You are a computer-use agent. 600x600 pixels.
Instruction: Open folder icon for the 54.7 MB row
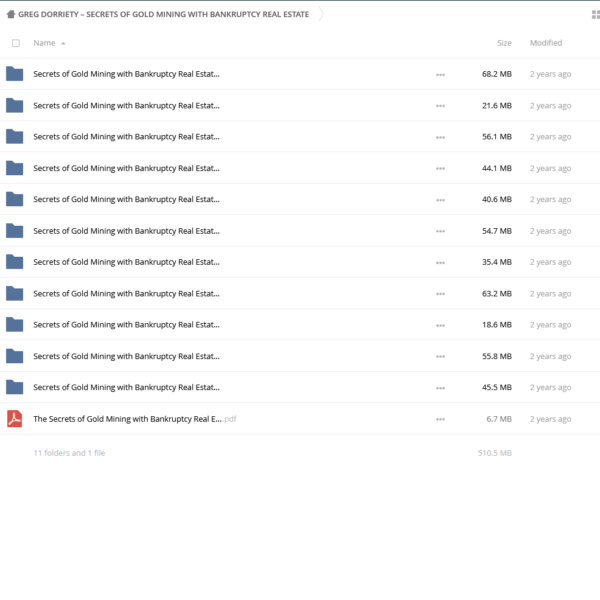[x=15, y=231]
